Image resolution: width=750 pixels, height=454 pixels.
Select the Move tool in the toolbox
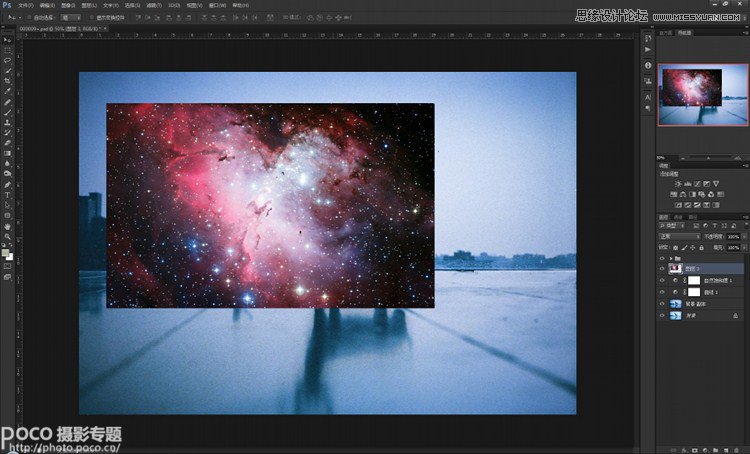(x=7, y=40)
